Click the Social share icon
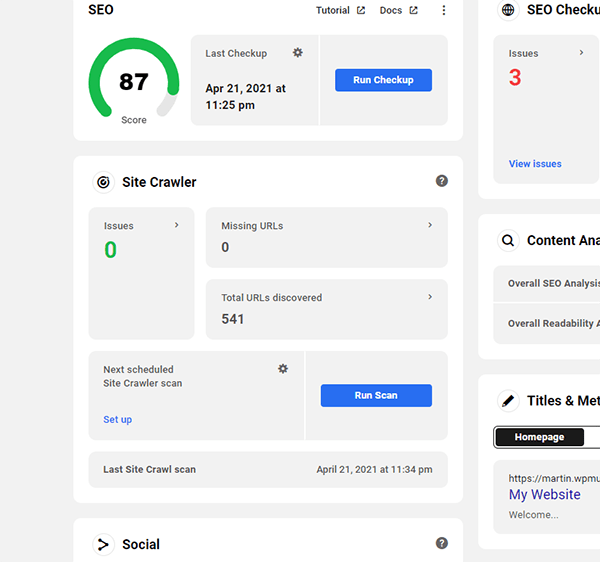The width and height of the screenshot is (600, 562). click(x=102, y=544)
